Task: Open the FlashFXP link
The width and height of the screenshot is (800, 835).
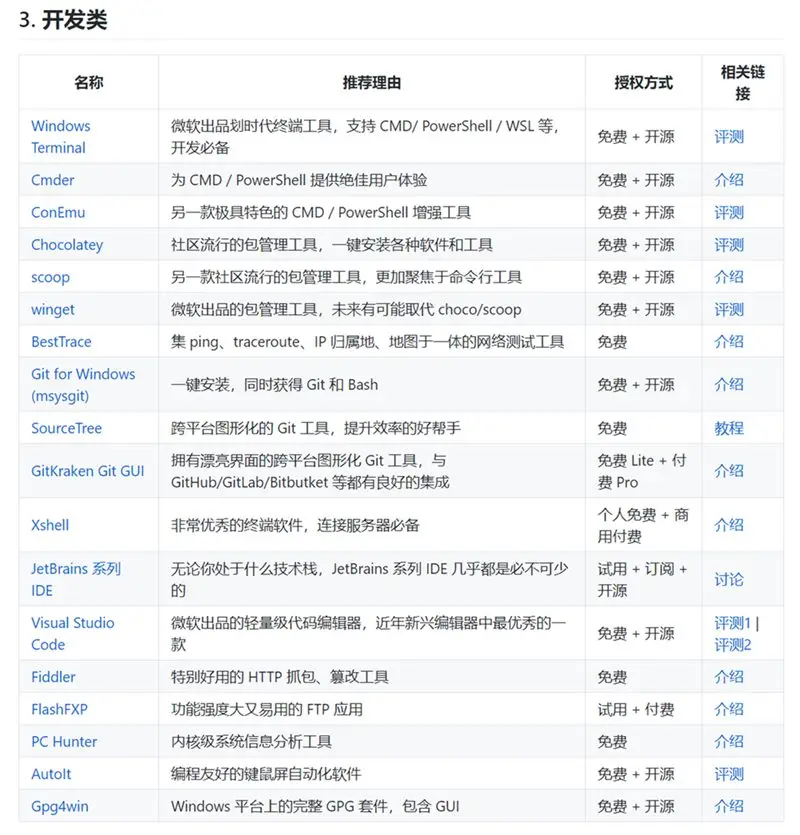Action: 59,709
